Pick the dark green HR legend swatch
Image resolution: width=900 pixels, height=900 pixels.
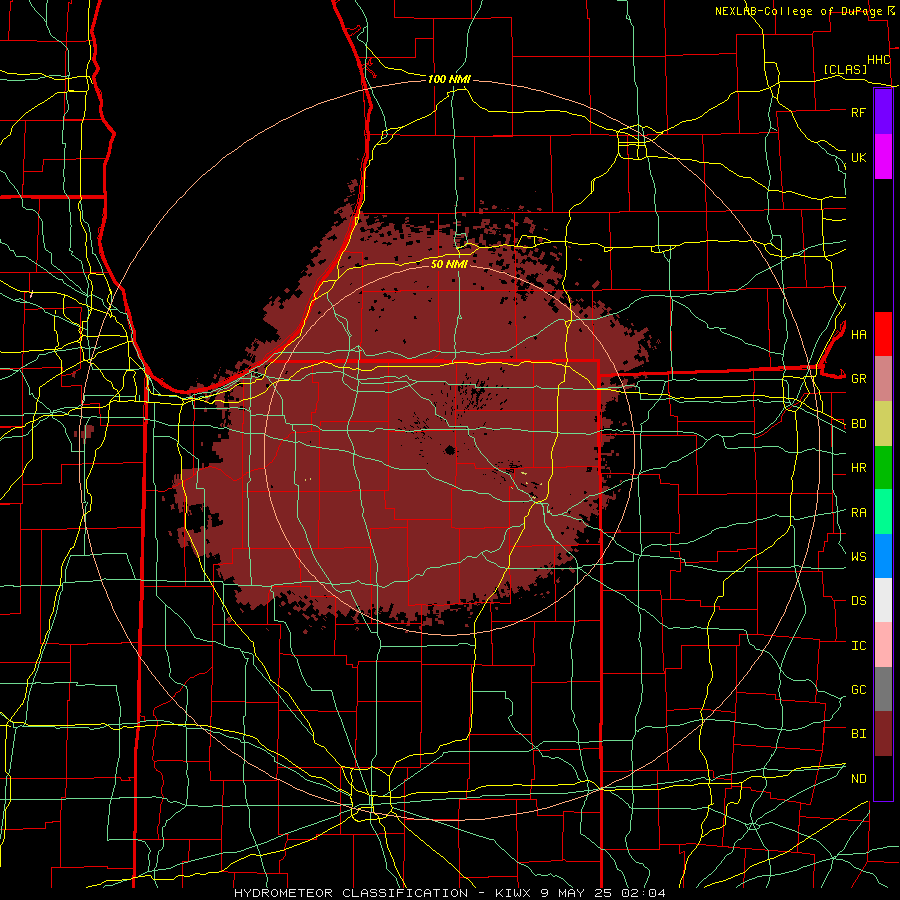883,468
